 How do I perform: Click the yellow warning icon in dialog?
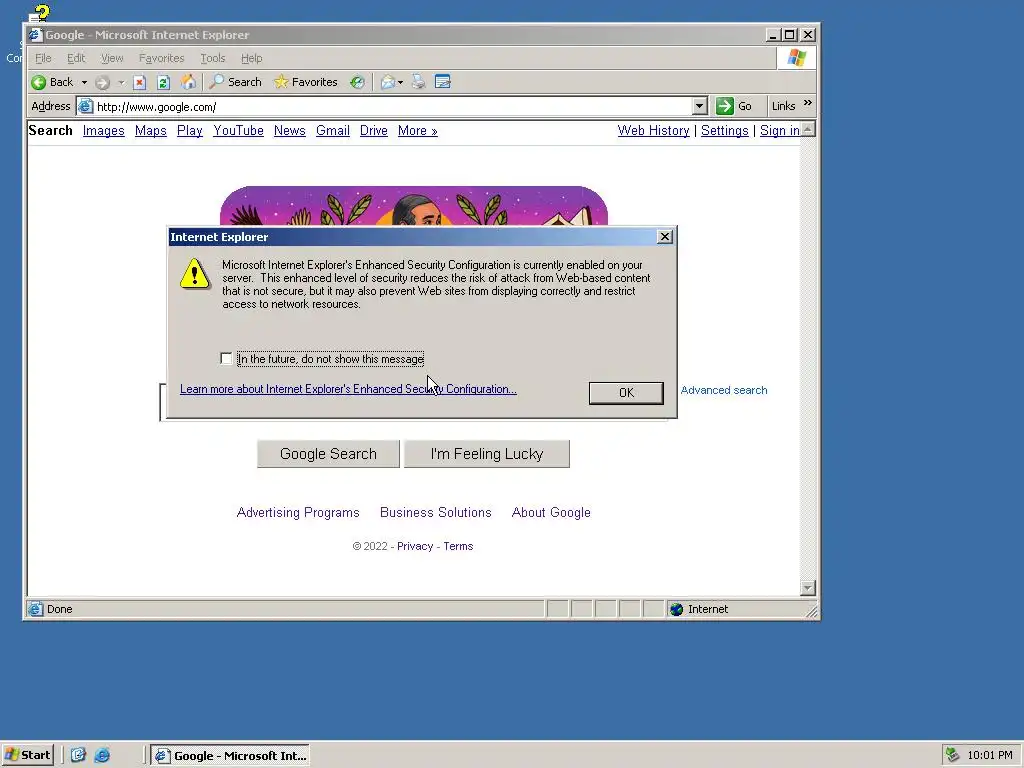tap(195, 273)
